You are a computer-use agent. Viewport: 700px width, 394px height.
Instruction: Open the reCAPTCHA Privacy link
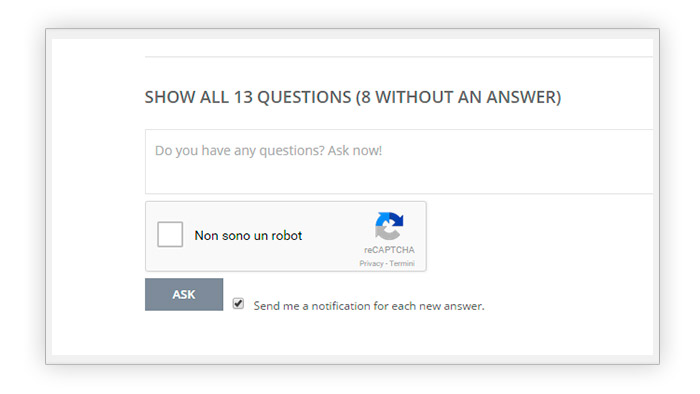click(371, 264)
